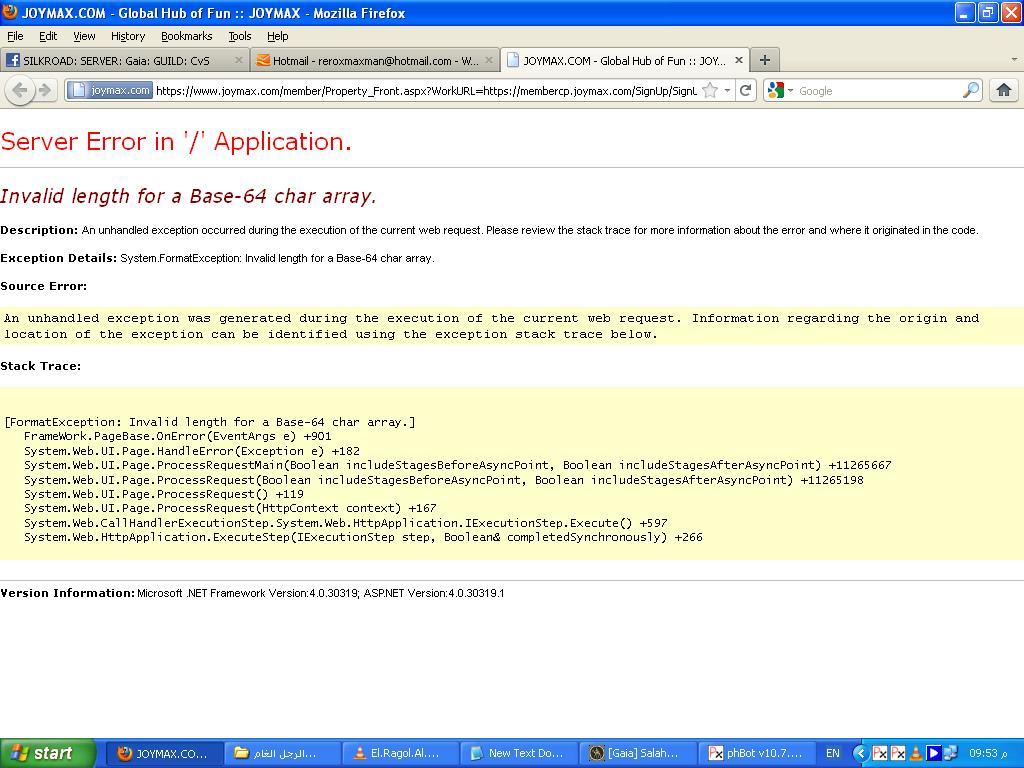Click the "Description:" label
Screen dimensions: 1024x768
click(x=39, y=230)
